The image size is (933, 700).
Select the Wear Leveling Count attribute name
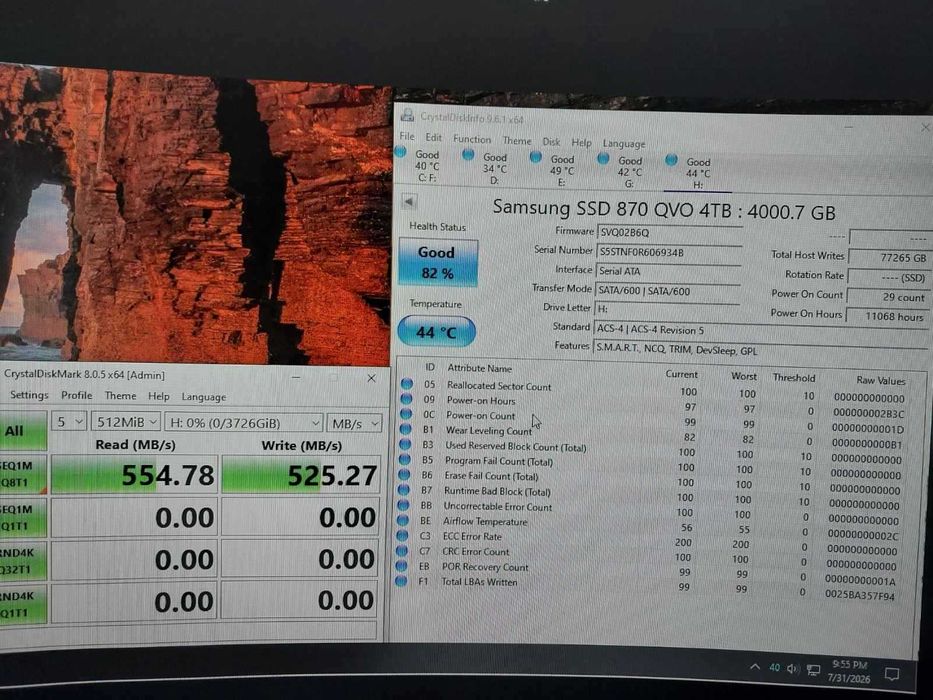(489, 430)
